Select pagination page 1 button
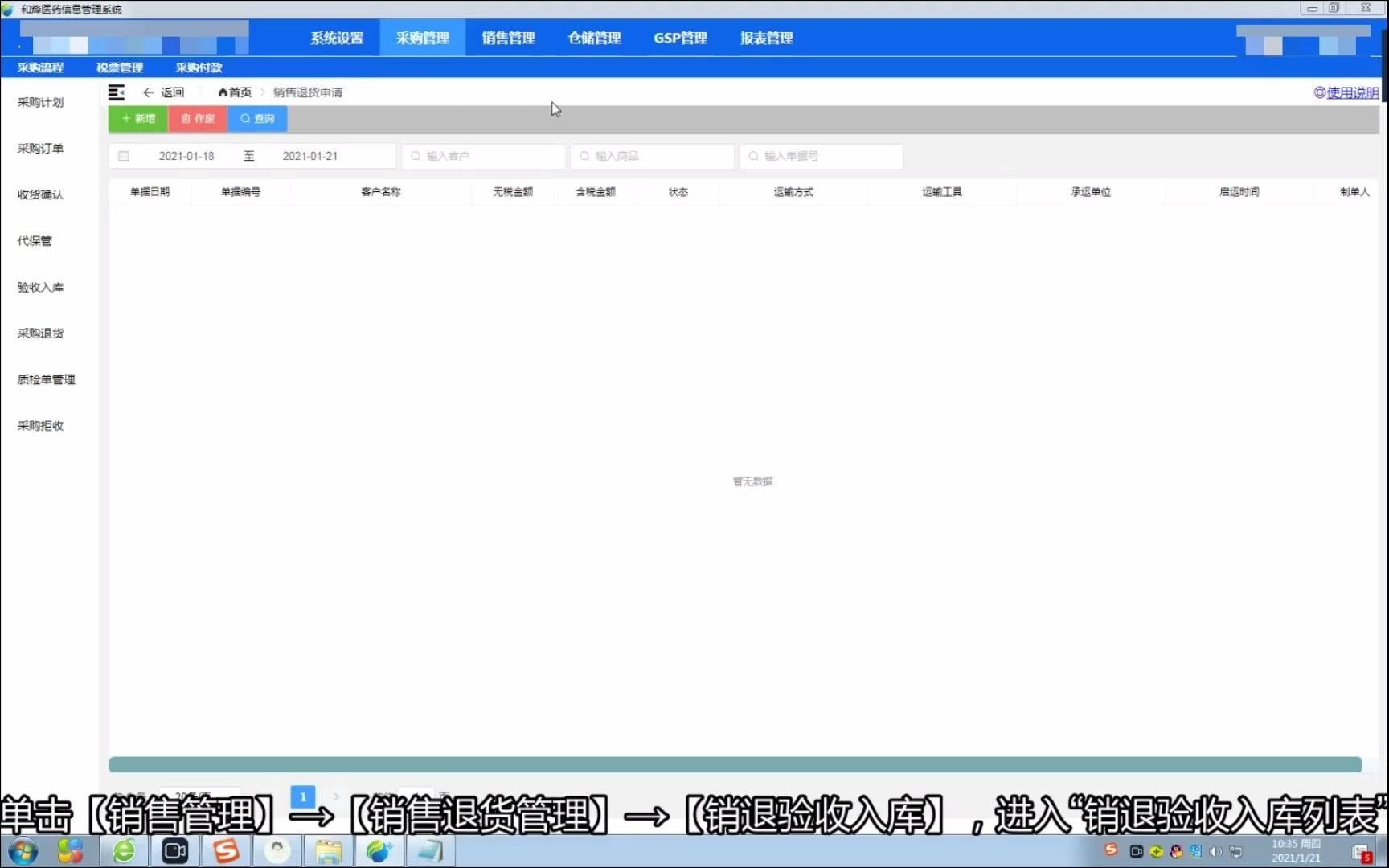The width and height of the screenshot is (1389, 868). [303, 796]
